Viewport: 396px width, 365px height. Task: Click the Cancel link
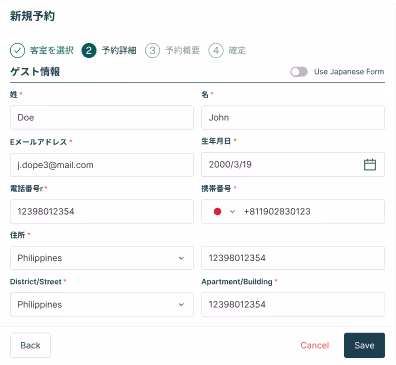point(315,345)
